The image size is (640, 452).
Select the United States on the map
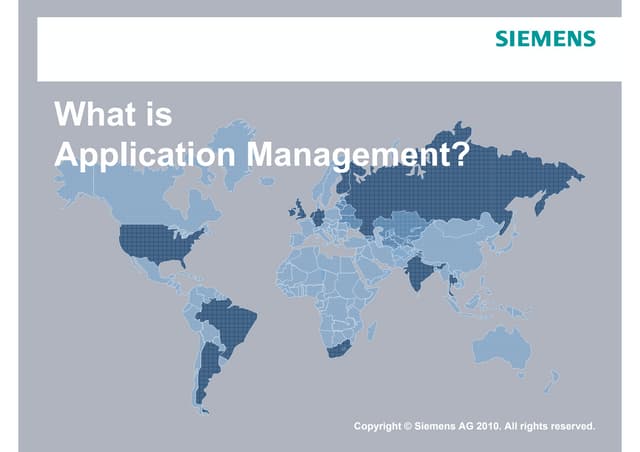(x=155, y=244)
